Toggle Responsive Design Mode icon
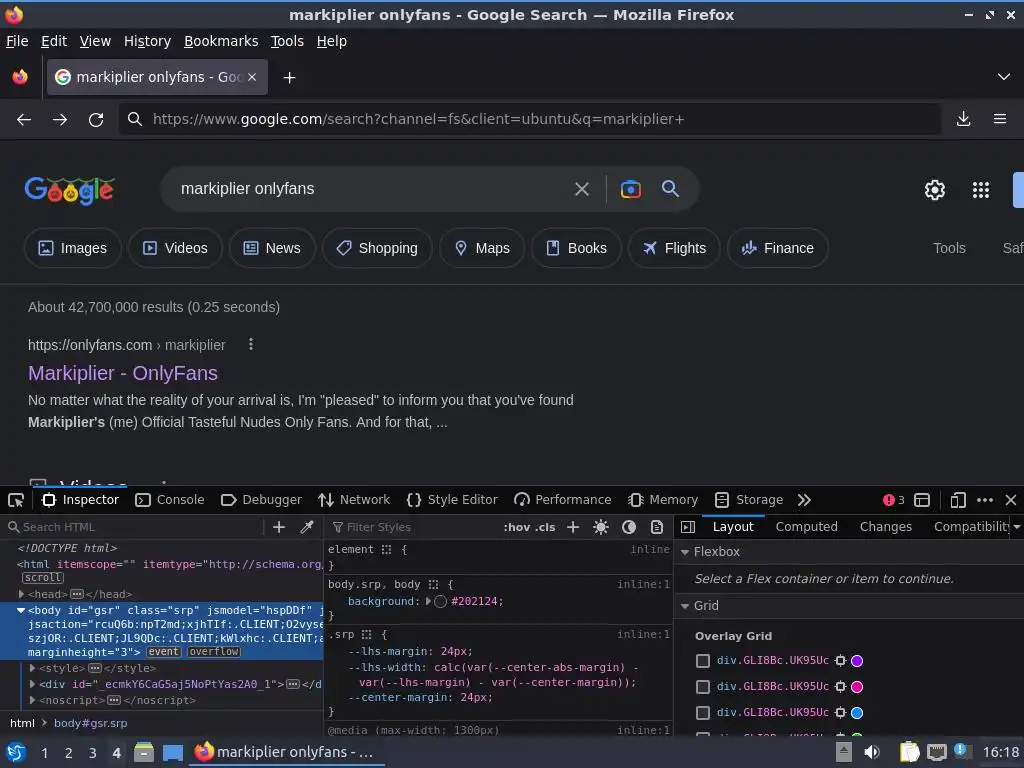1024x768 pixels. point(957,500)
